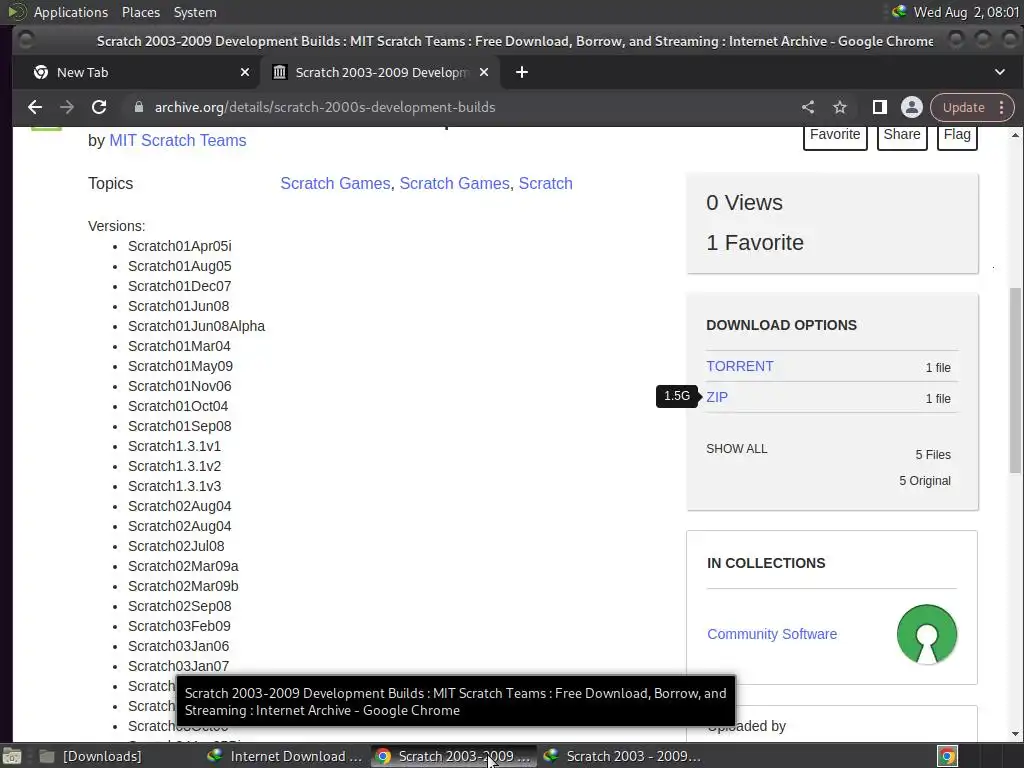This screenshot has height=768, width=1024.
Task: Open MIT Scratch Teams creator link
Action: [x=178, y=140]
